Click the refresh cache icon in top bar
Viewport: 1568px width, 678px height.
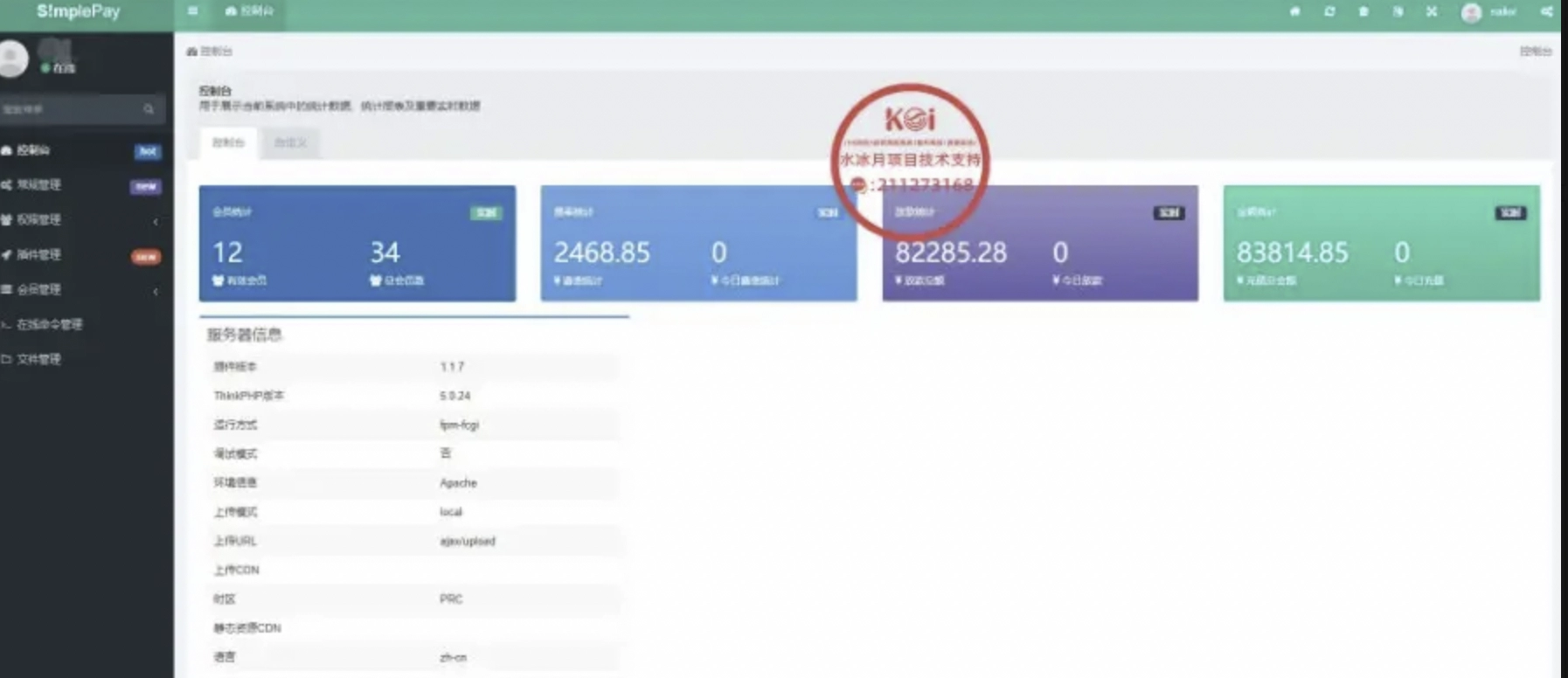(x=1329, y=11)
